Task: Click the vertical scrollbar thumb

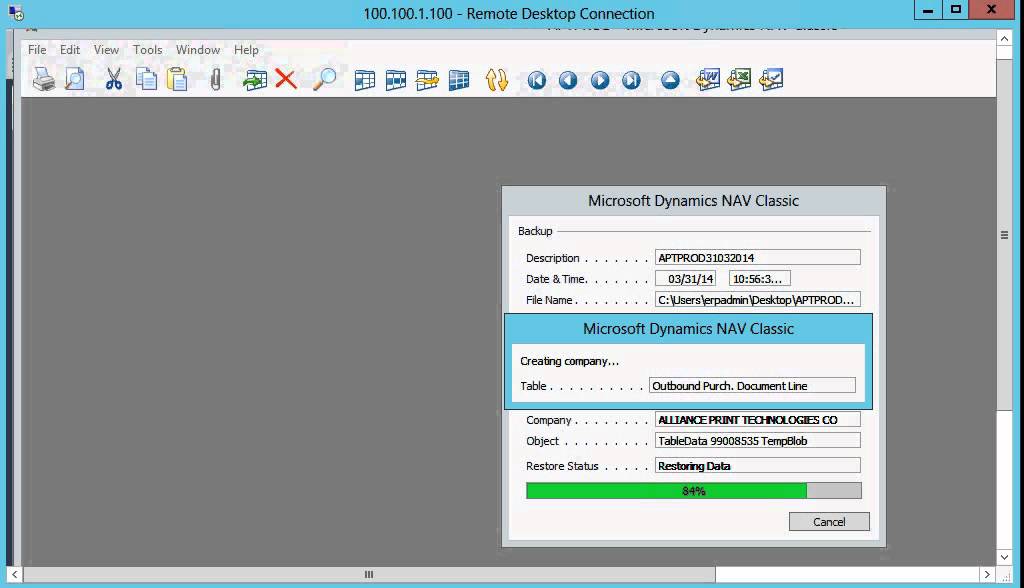Action: (x=1004, y=235)
